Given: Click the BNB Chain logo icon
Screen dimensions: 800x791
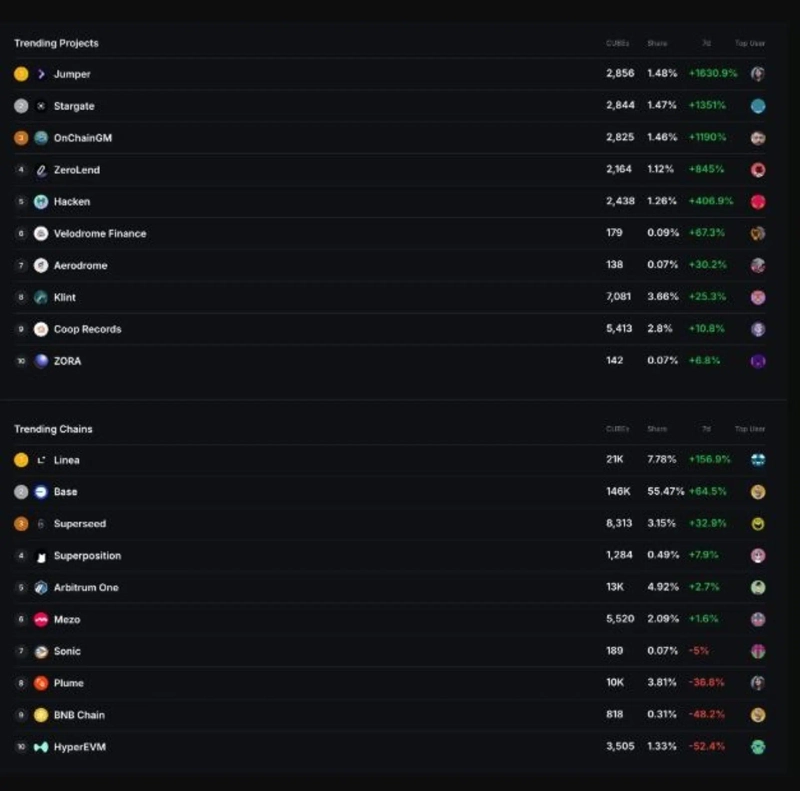Looking at the screenshot, I should tap(41, 715).
